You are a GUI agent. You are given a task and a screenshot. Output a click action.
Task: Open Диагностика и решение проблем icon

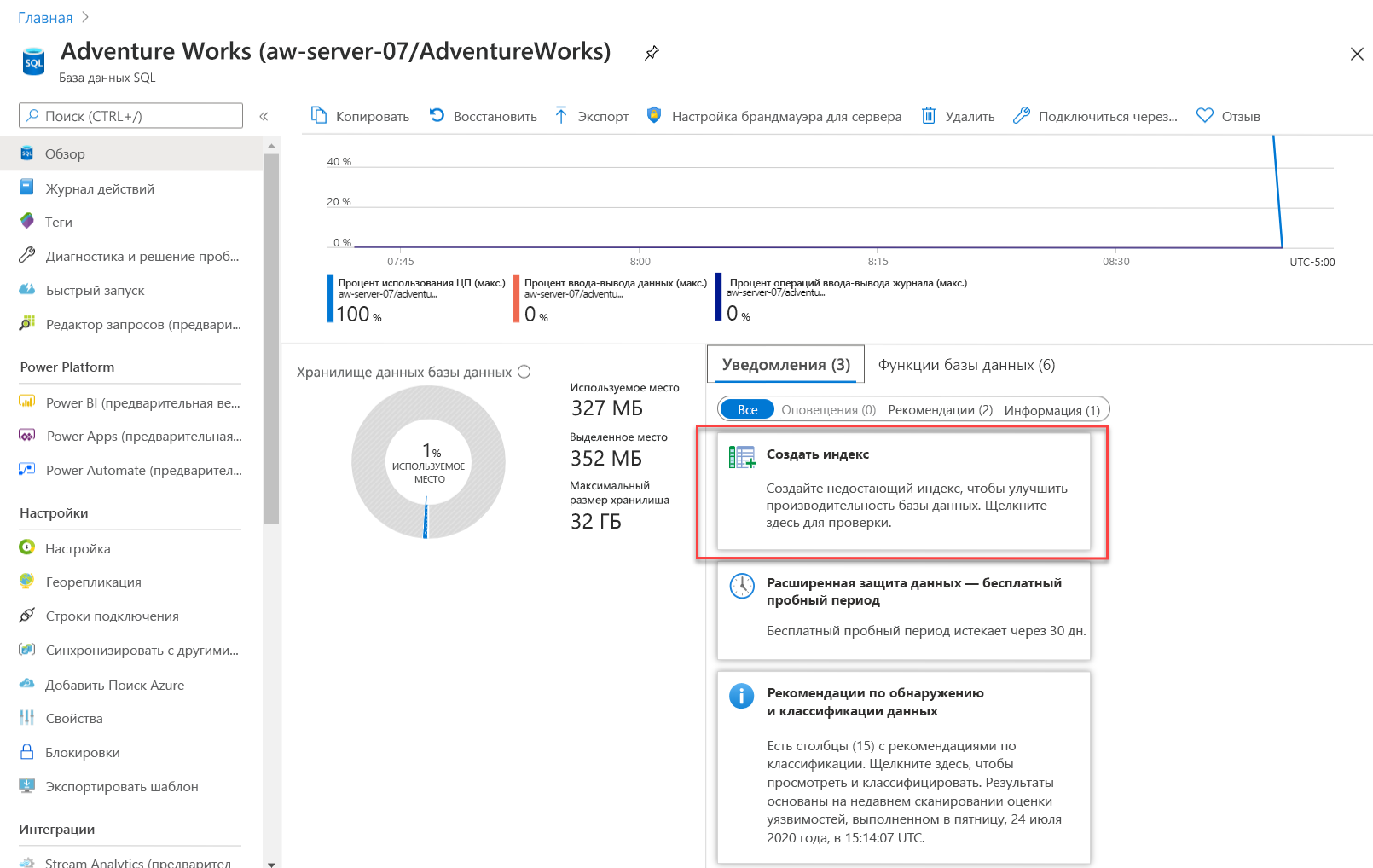[x=27, y=255]
